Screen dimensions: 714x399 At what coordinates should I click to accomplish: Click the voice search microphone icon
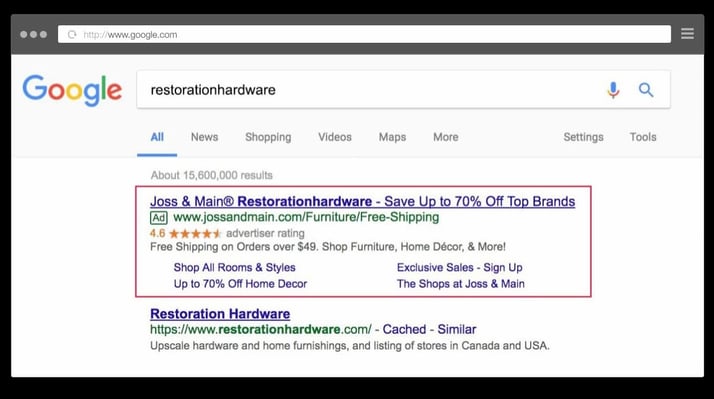[x=613, y=90]
